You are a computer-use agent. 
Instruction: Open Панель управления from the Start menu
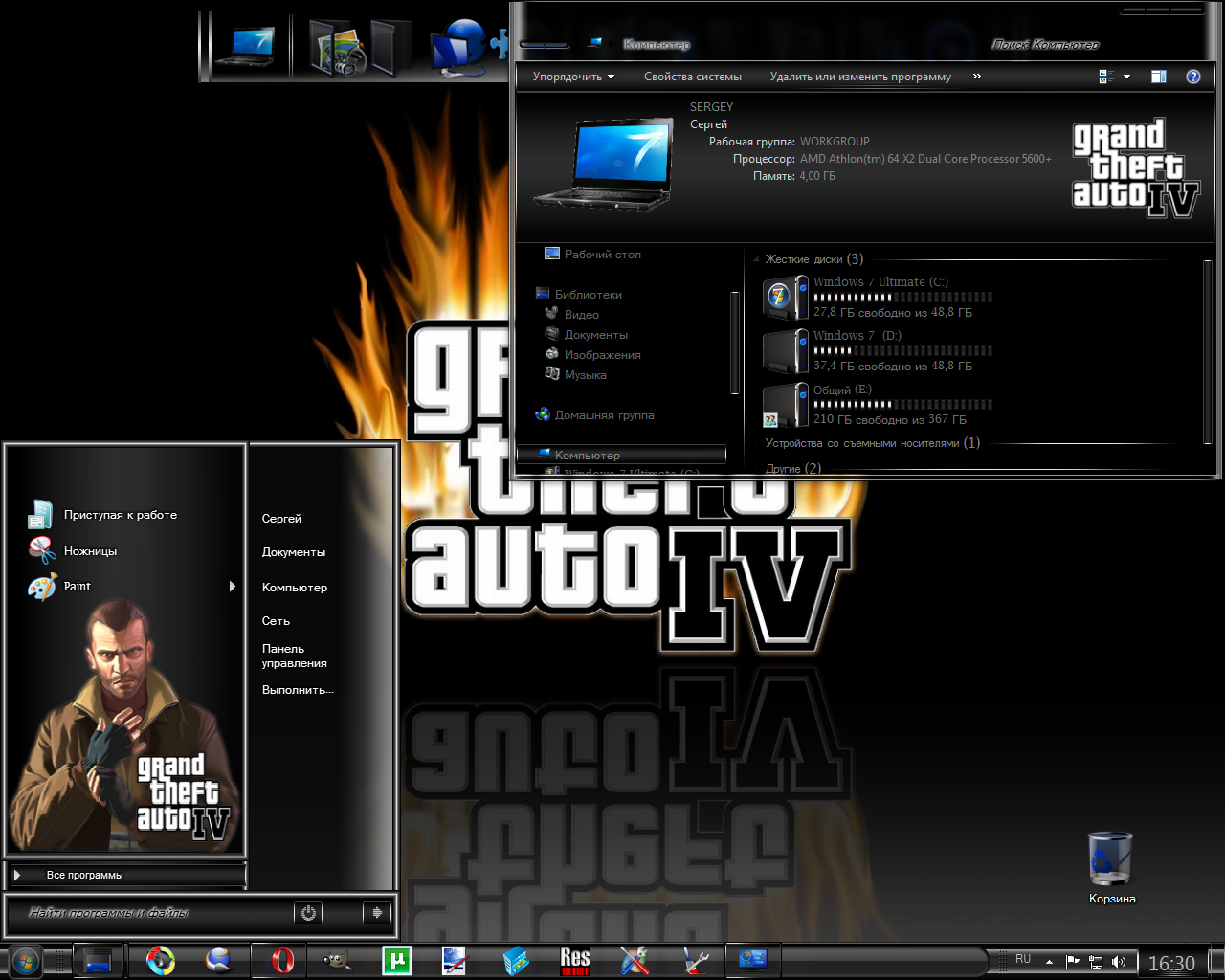pyautogui.click(x=295, y=656)
